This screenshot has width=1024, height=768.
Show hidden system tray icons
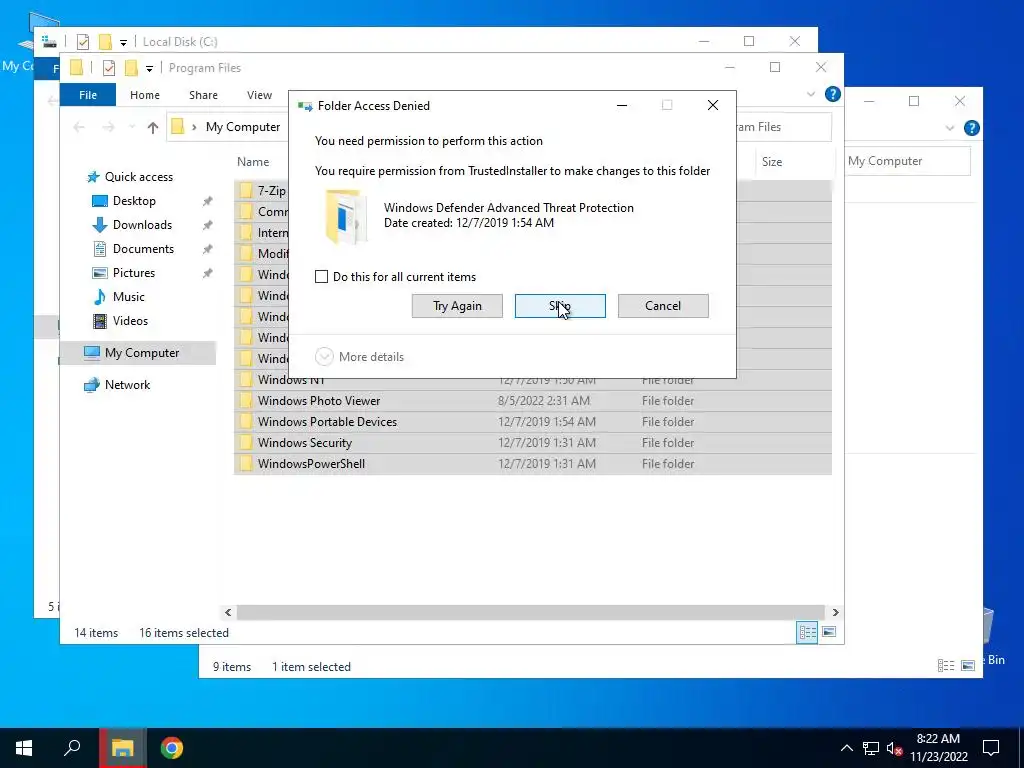(846, 748)
